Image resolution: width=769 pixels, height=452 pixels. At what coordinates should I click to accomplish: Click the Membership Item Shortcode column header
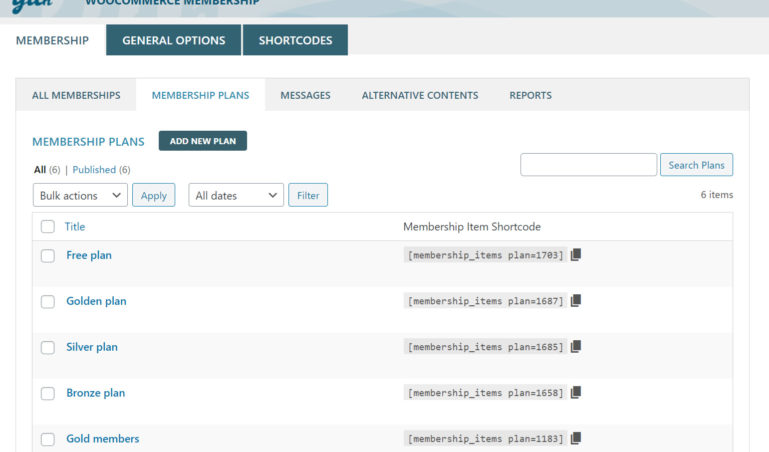tap(472, 226)
